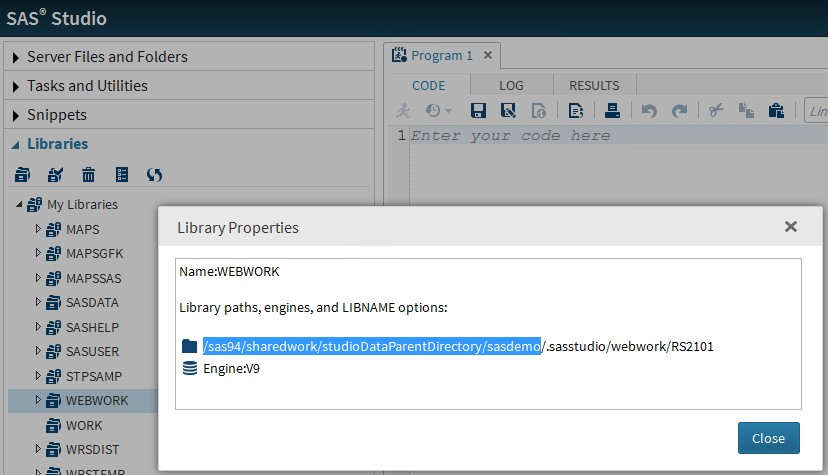The width and height of the screenshot is (828, 475).
Task: Collapse the My Libraries tree
Action: (20, 205)
